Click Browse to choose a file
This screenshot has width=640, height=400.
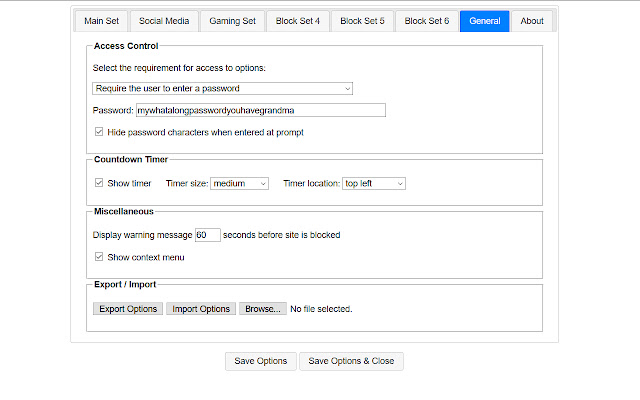point(262,309)
